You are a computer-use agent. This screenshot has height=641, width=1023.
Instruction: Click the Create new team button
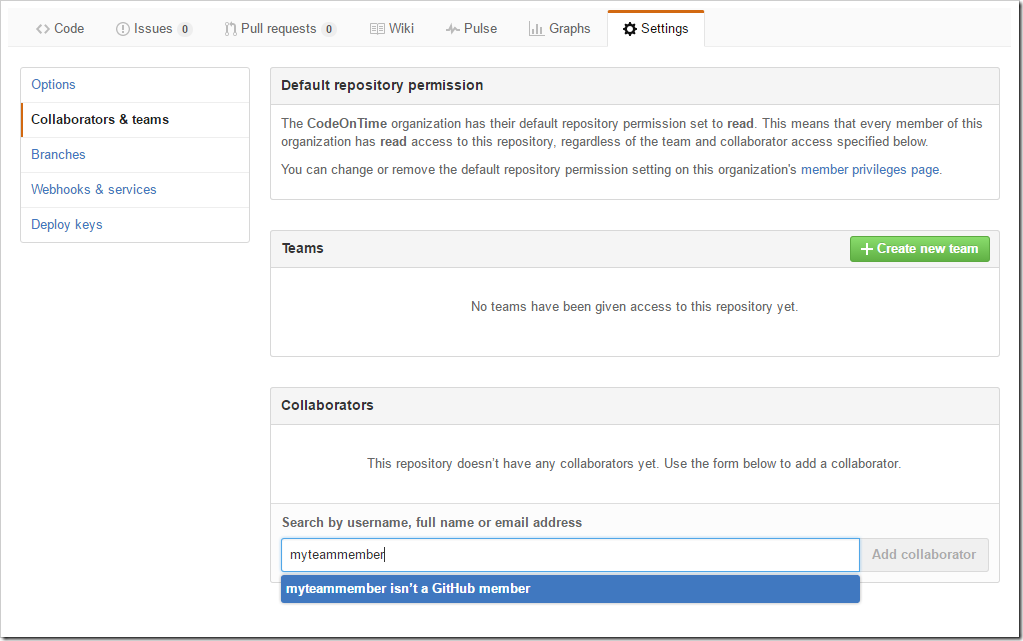click(x=919, y=249)
